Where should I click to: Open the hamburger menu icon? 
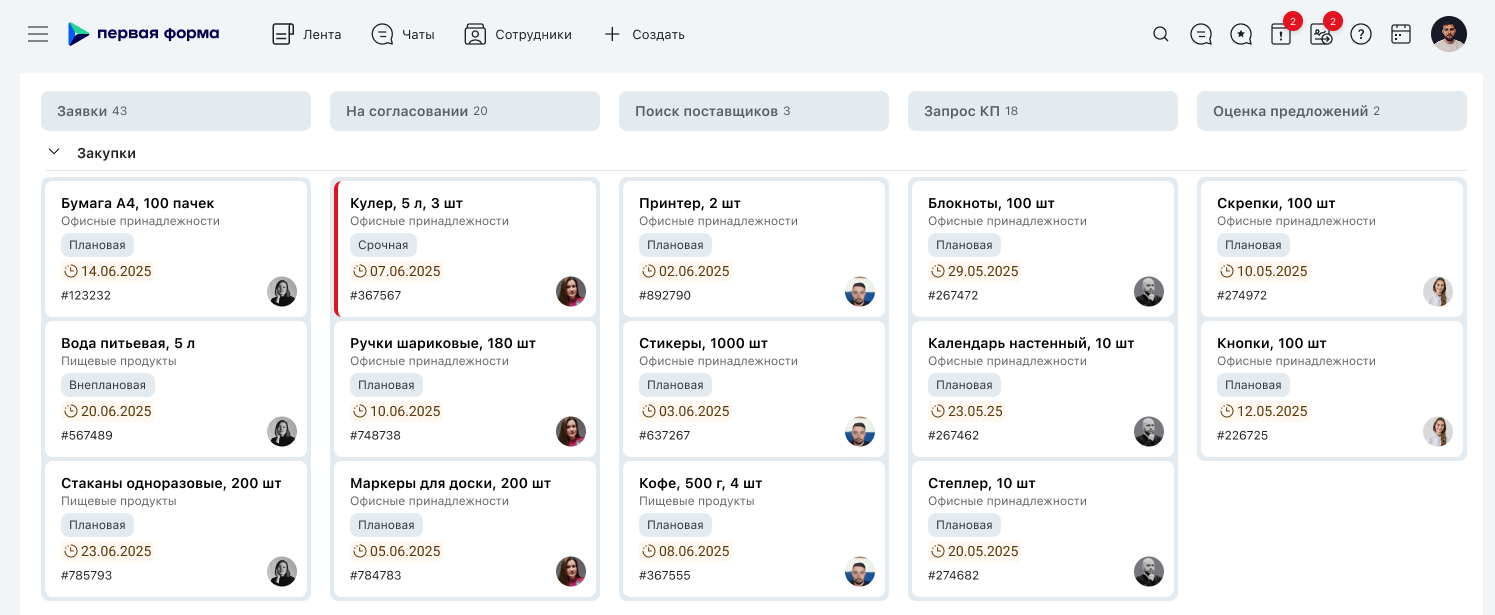38,34
